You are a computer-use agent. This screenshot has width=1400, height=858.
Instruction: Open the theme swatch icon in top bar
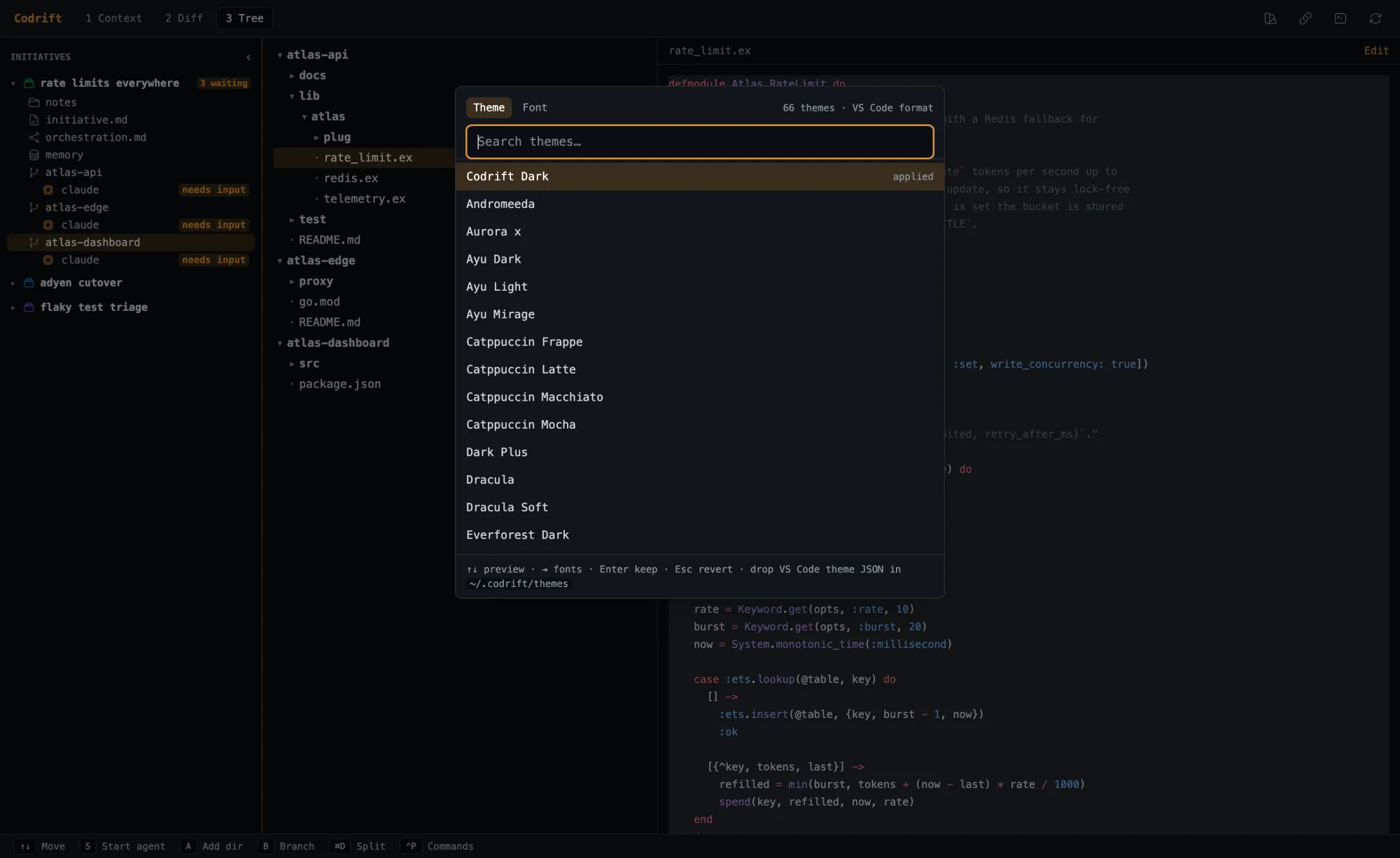pos(1270,18)
